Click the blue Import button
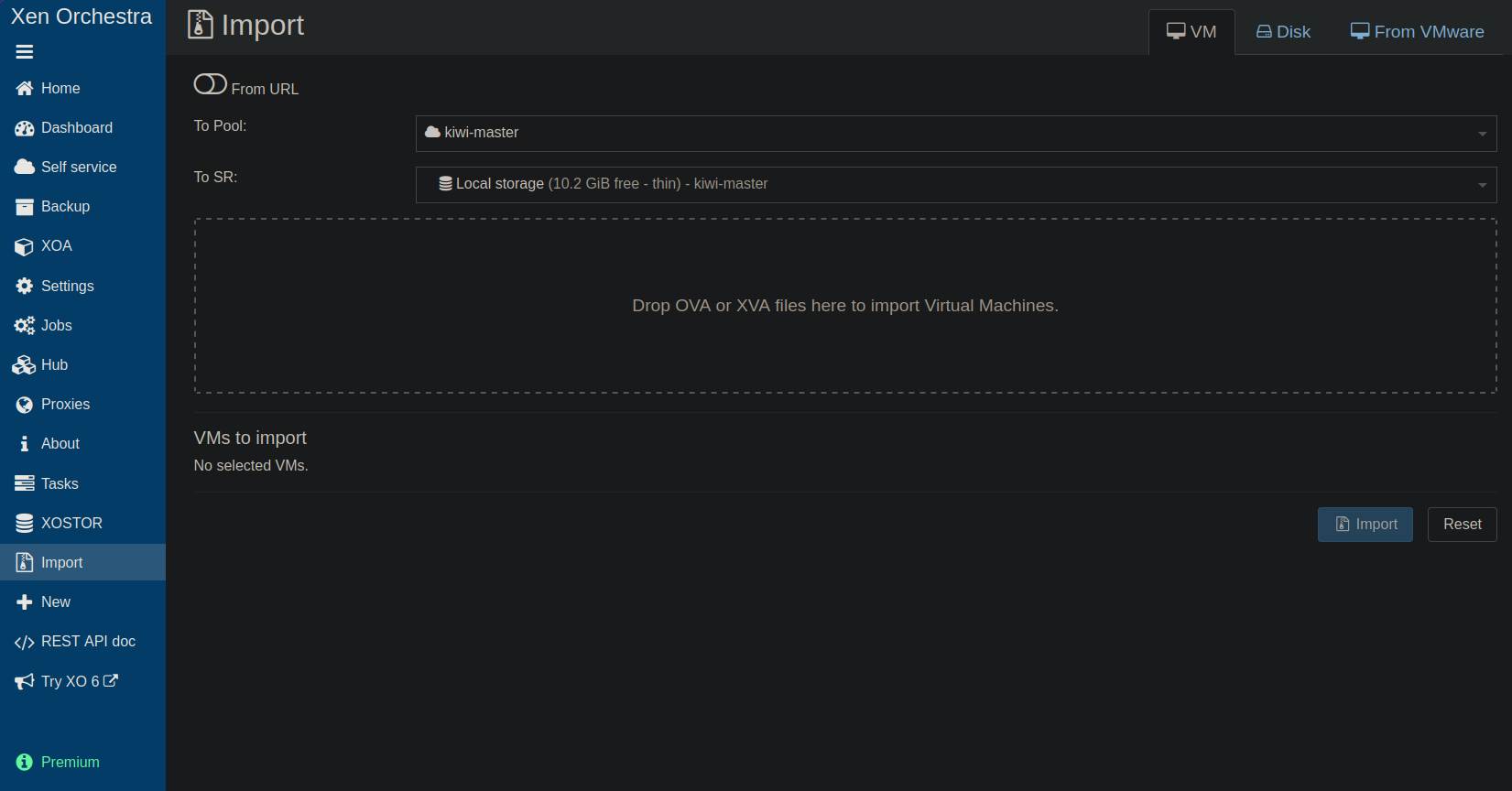The height and width of the screenshot is (791, 1512). 1365,525
